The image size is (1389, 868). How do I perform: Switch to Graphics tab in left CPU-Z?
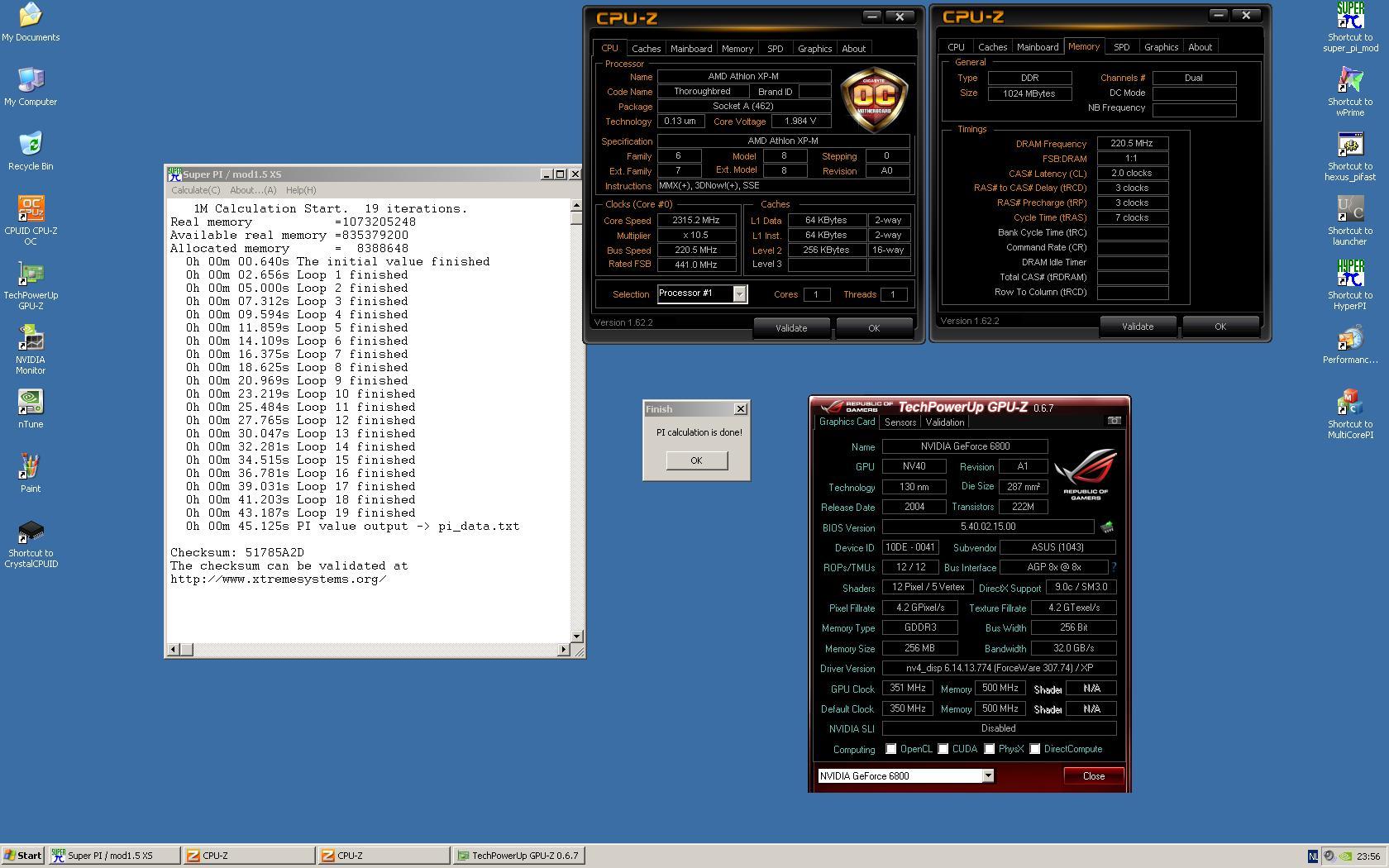click(814, 49)
